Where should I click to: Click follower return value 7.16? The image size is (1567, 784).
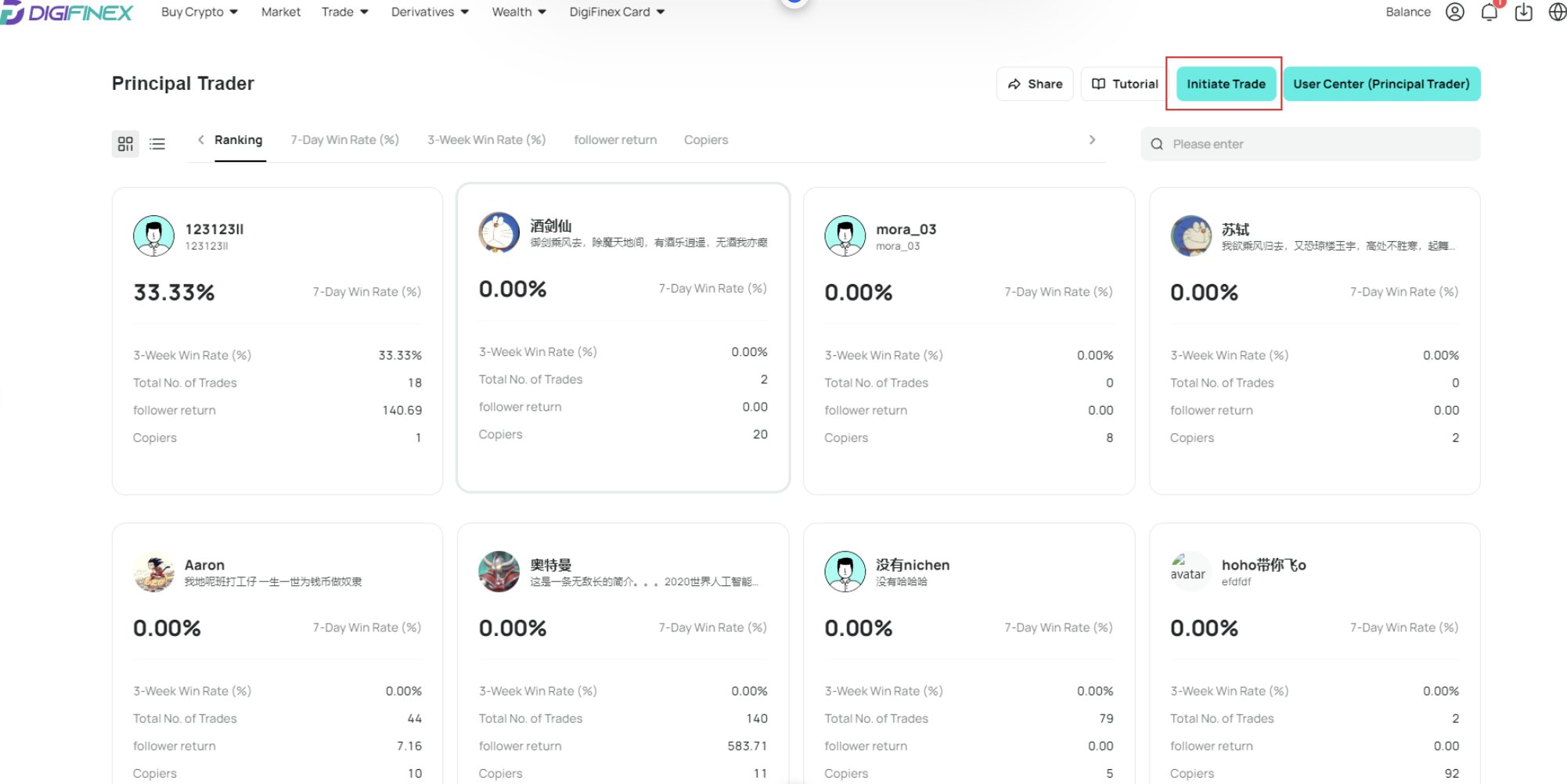pyautogui.click(x=409, y=746)
